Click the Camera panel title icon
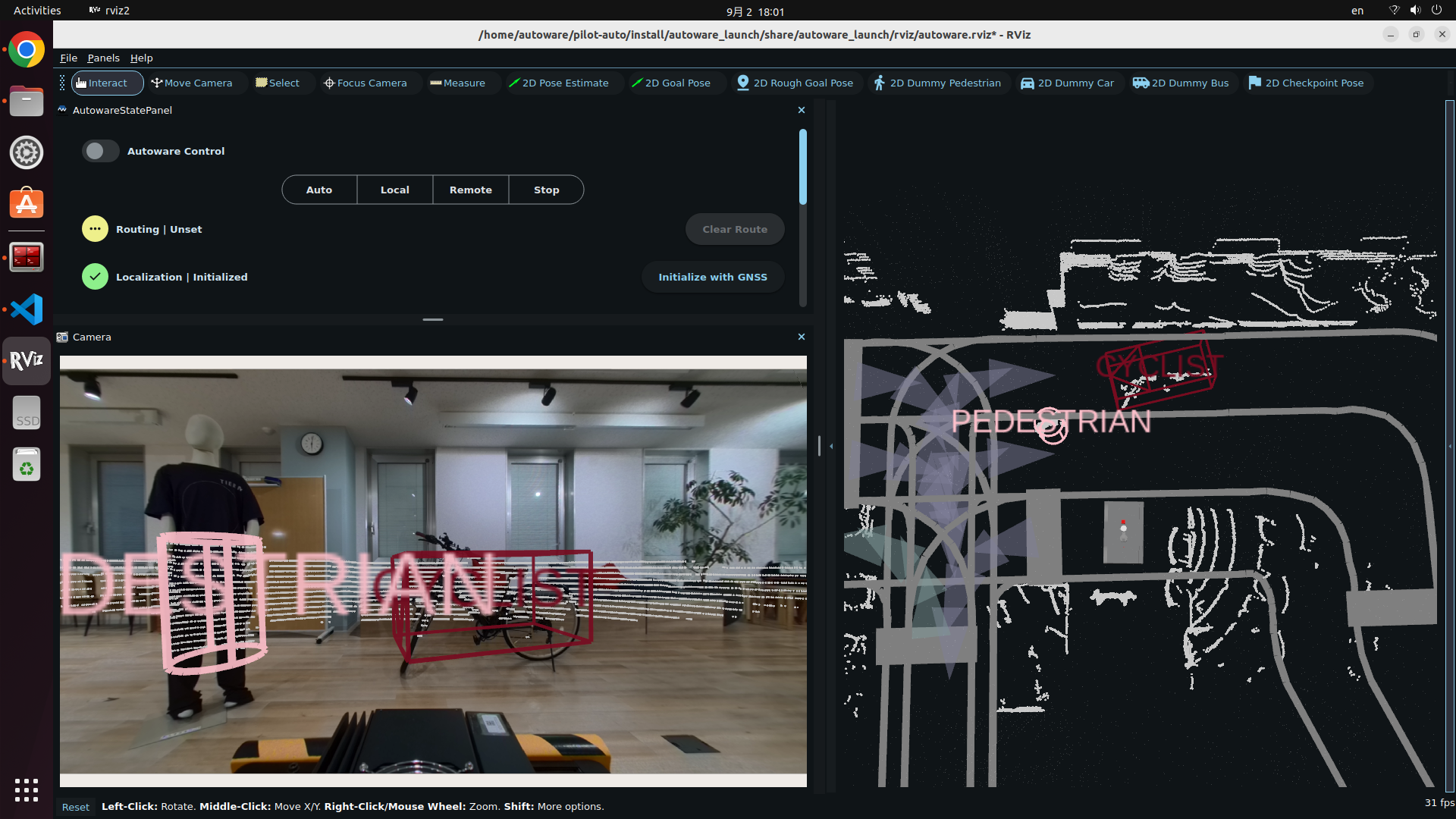The width and height of the screenshot is (1456, 819). tap(62, 337)
